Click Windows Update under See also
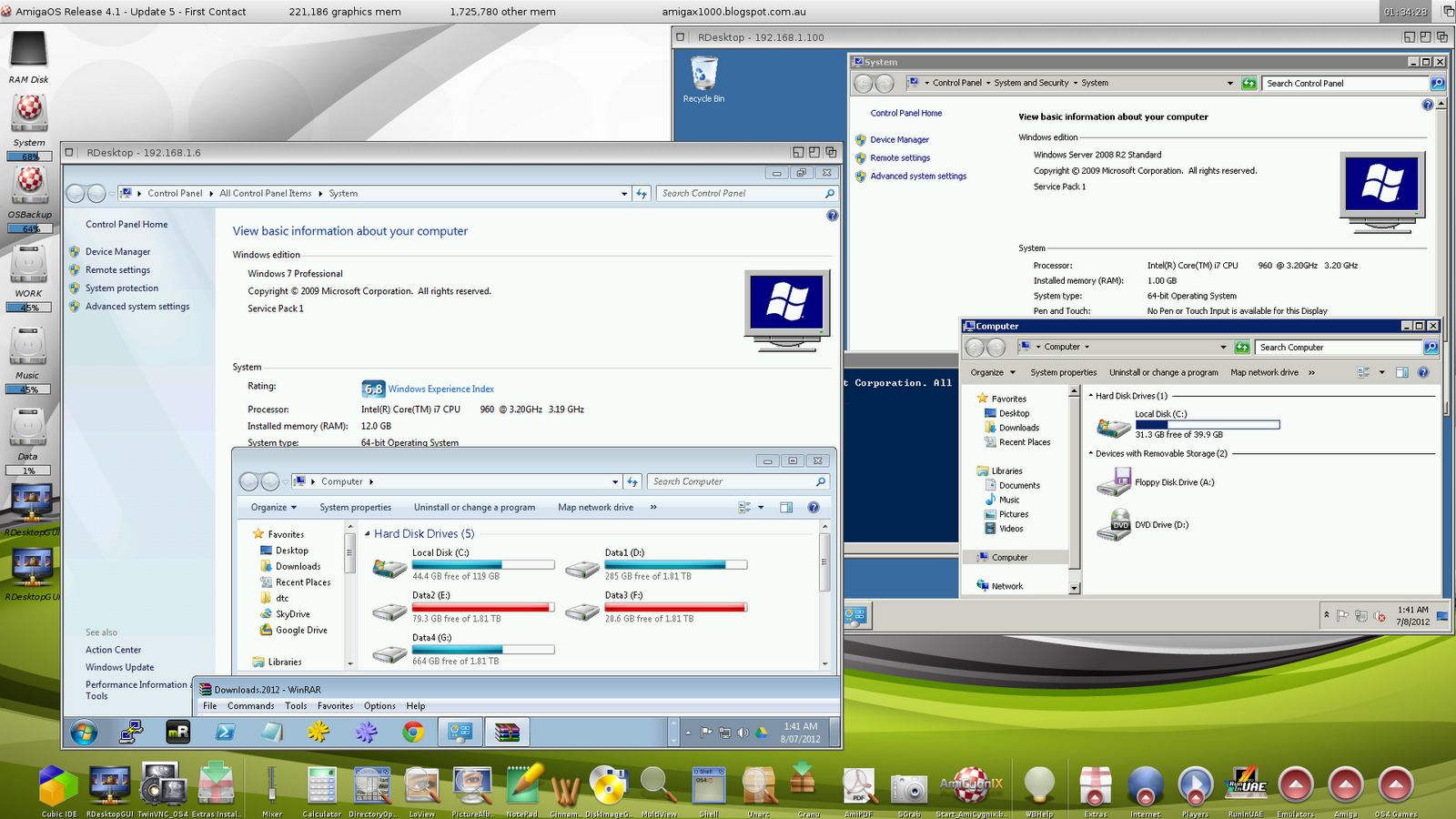 (x=120, y=668)
